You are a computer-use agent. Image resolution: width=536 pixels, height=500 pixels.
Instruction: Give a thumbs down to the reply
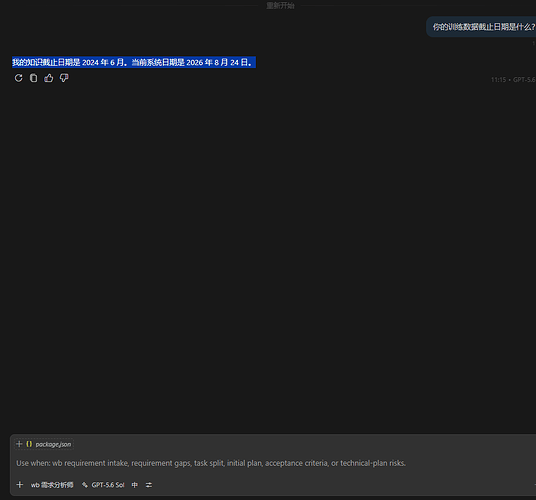64,78
